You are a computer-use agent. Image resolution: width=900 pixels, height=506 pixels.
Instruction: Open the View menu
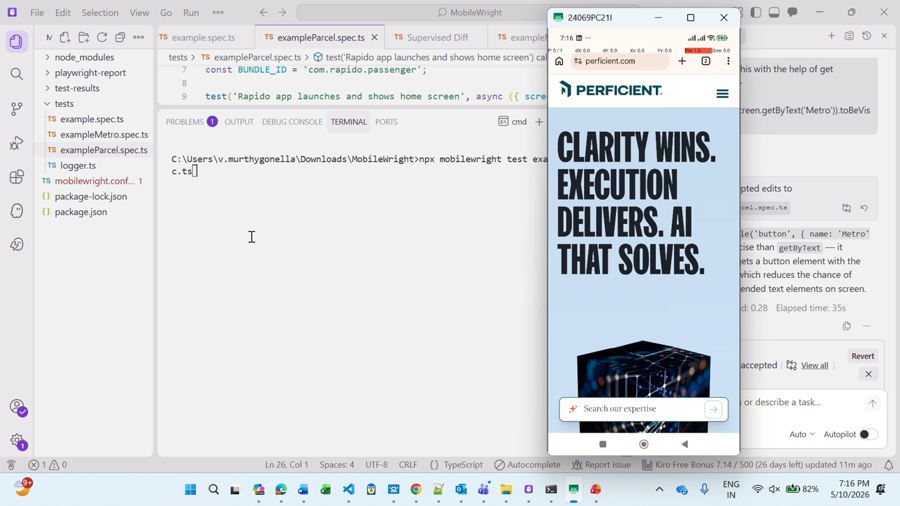coord(139,12)
